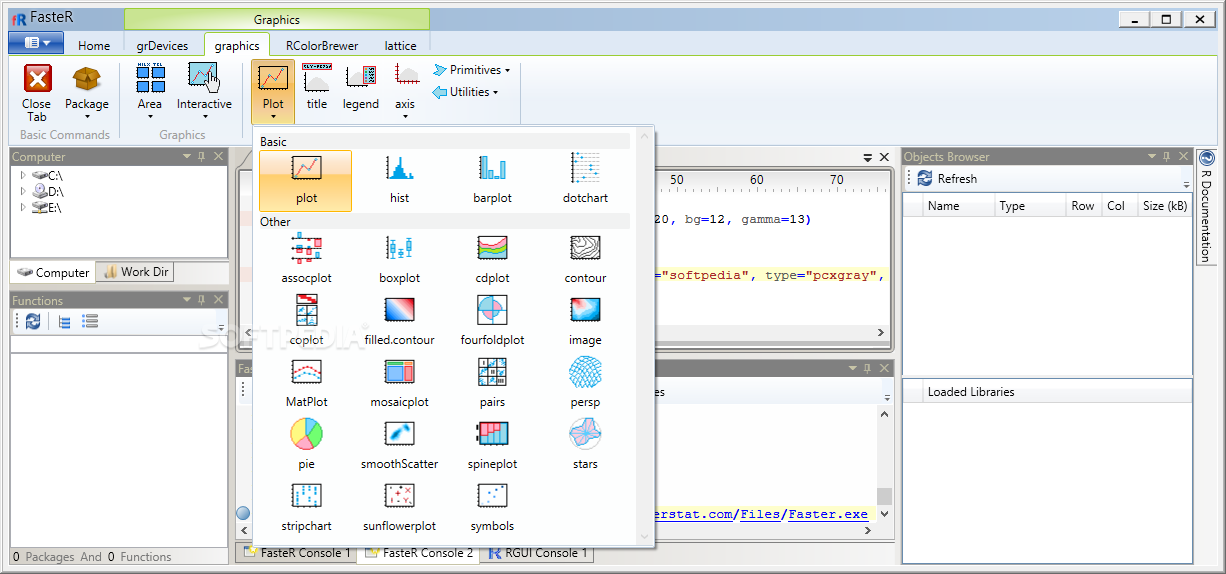This screenshot has height=574, width=1226.
Task: Open the application file menu button
Action: click(36, 43)
